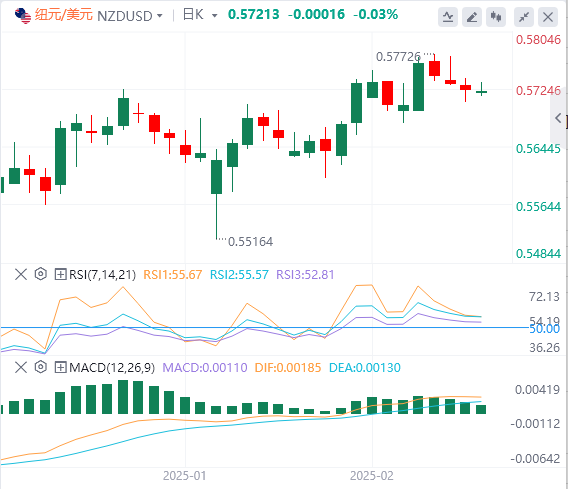Click the 2025-01 timeline label

[184, 476]
